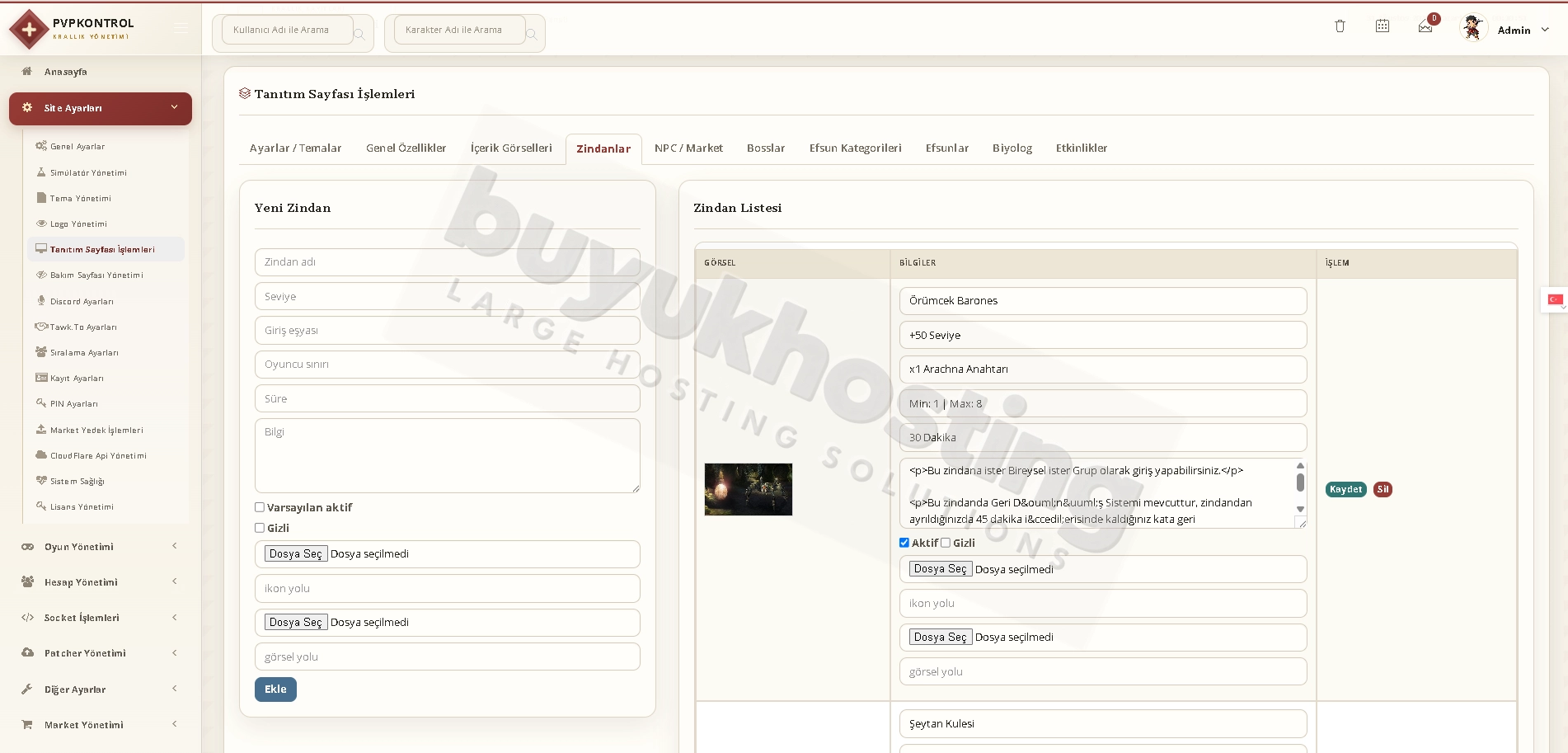Click the Socket İşlemleri code icon

(28, 617)
